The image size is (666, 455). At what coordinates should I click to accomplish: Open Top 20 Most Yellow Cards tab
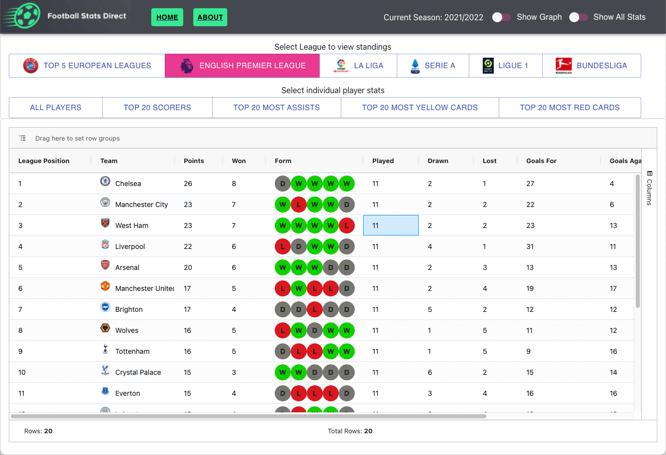pos(420,107)
